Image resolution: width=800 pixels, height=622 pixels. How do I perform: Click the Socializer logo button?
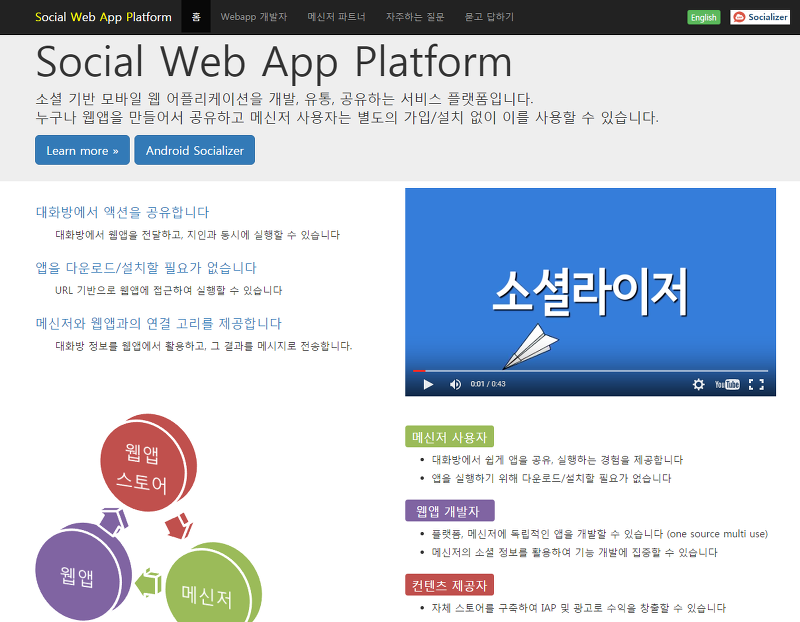pyautogui.click(x=760, y=17)
